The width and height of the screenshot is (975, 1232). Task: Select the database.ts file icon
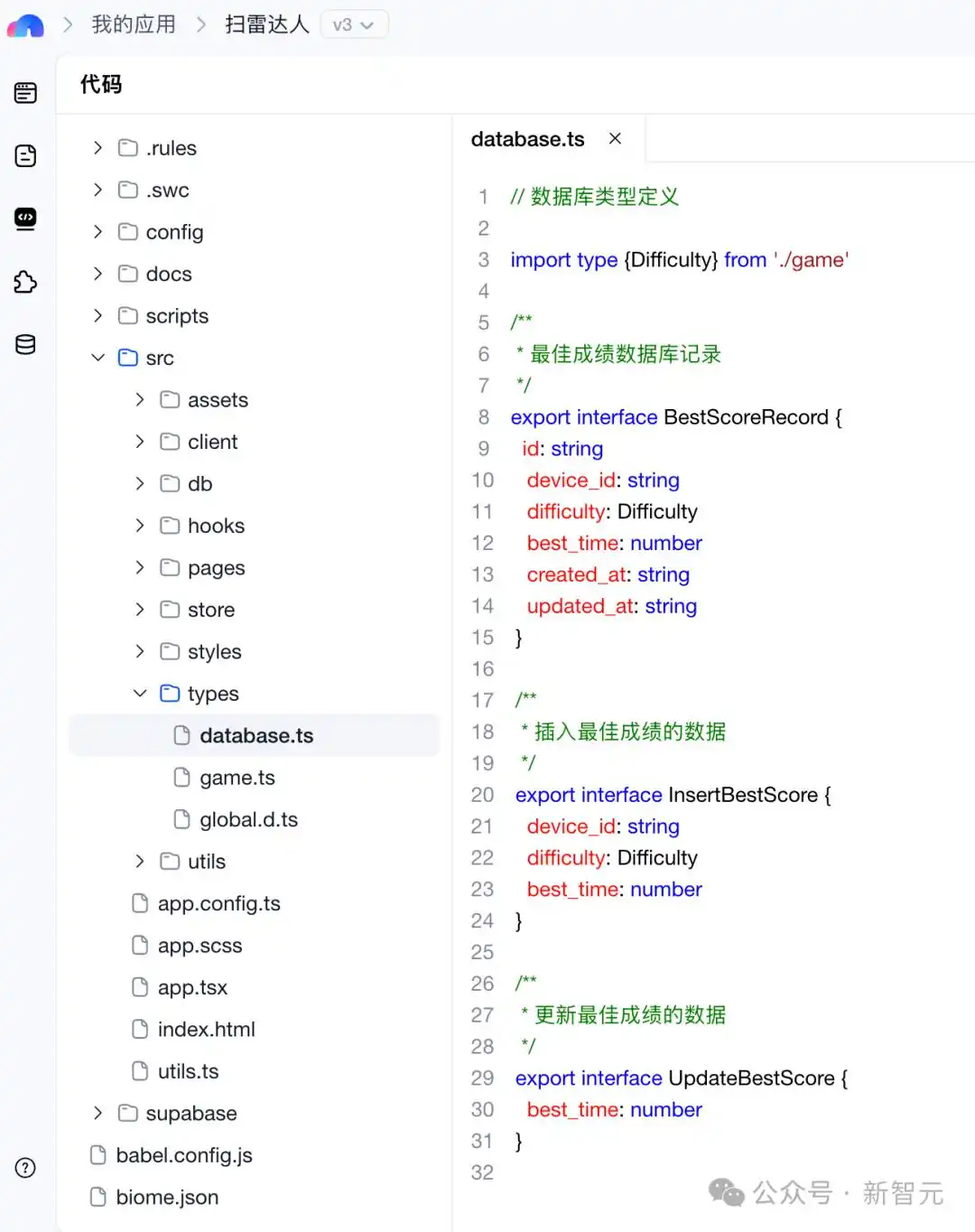coord(181,735)
